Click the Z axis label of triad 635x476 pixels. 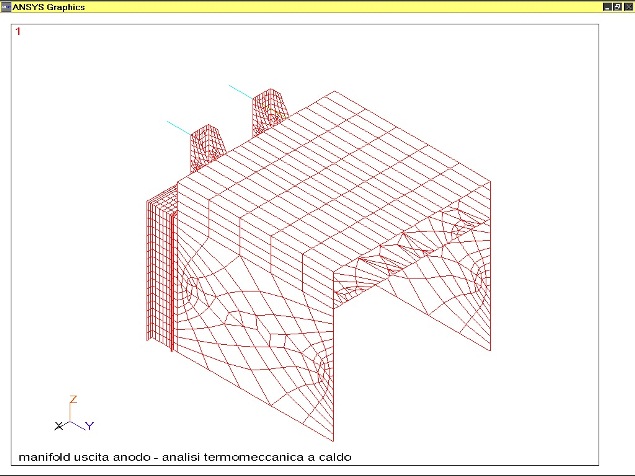point(73,399)
